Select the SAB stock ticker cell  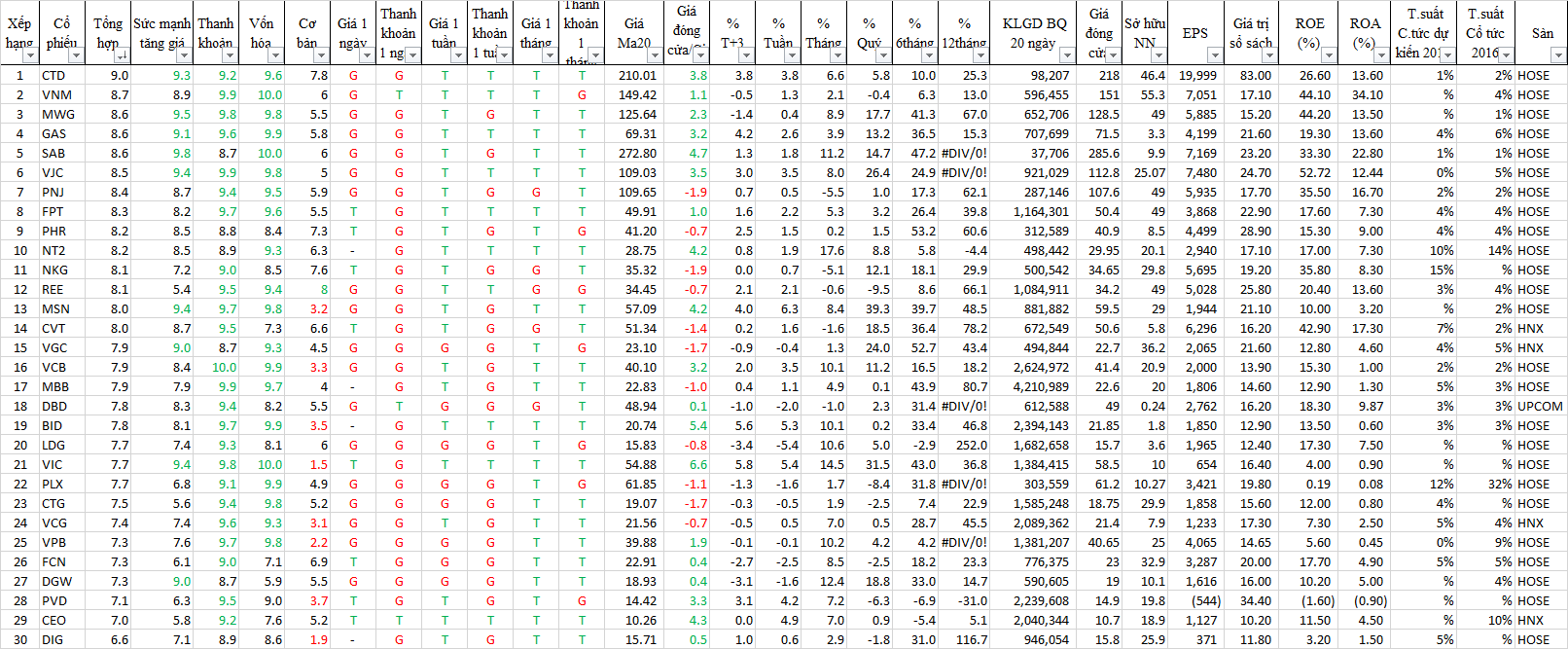tap(61, 153)
